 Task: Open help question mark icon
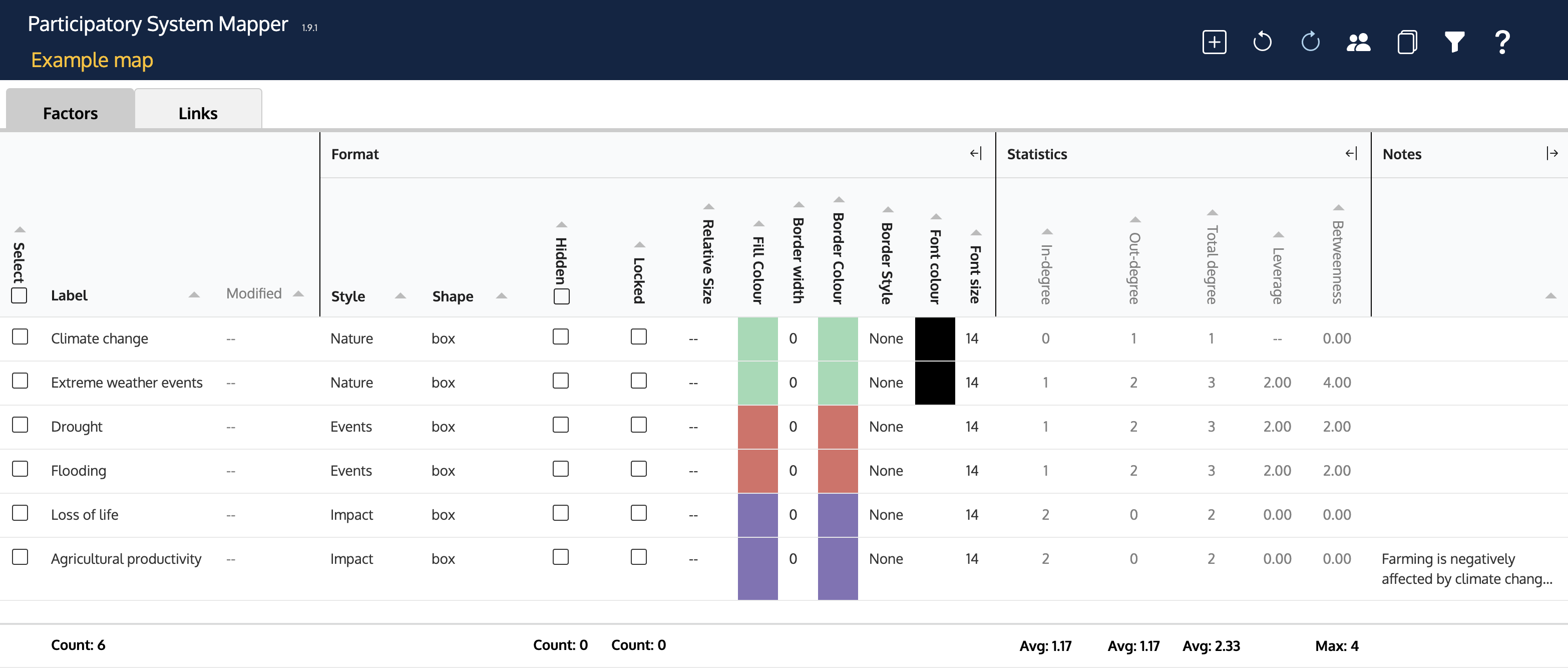click(x=1501, y=42)
